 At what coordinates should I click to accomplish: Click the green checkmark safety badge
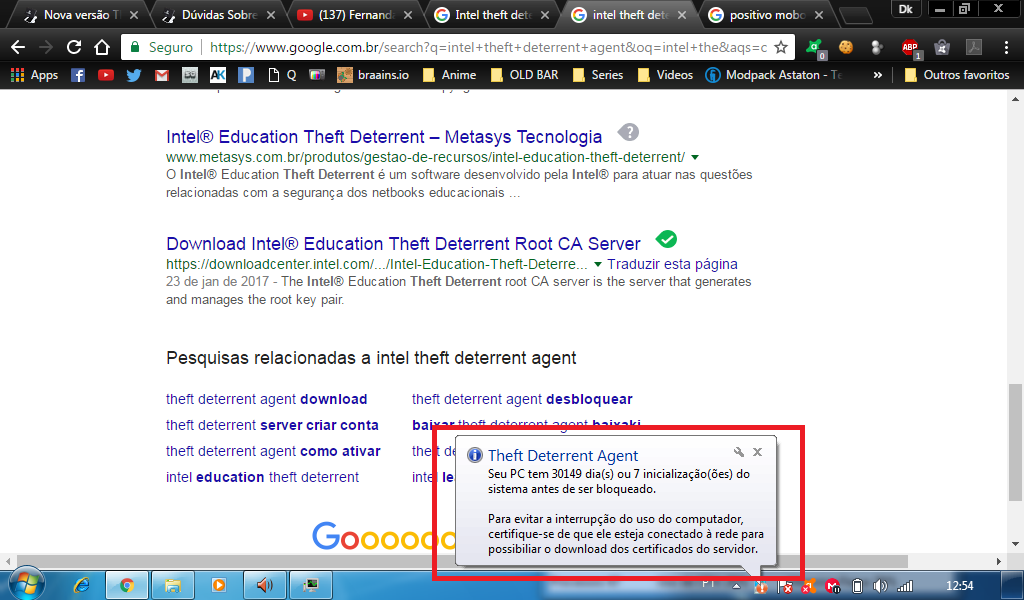point(666,239)
